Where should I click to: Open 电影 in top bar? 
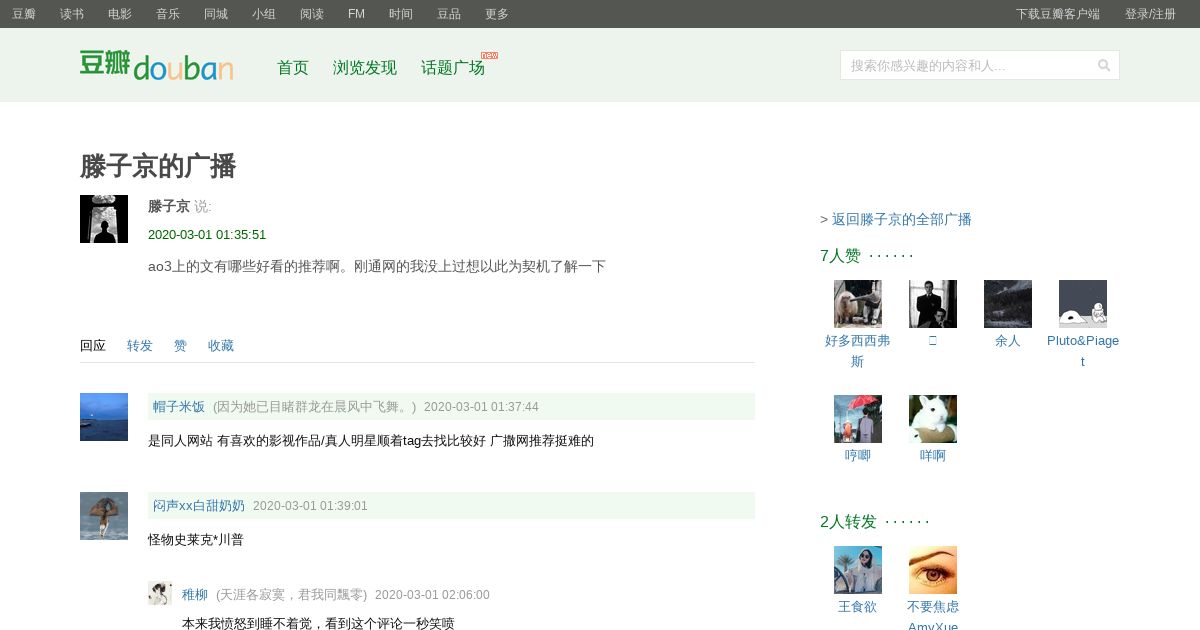pos(120,14)
